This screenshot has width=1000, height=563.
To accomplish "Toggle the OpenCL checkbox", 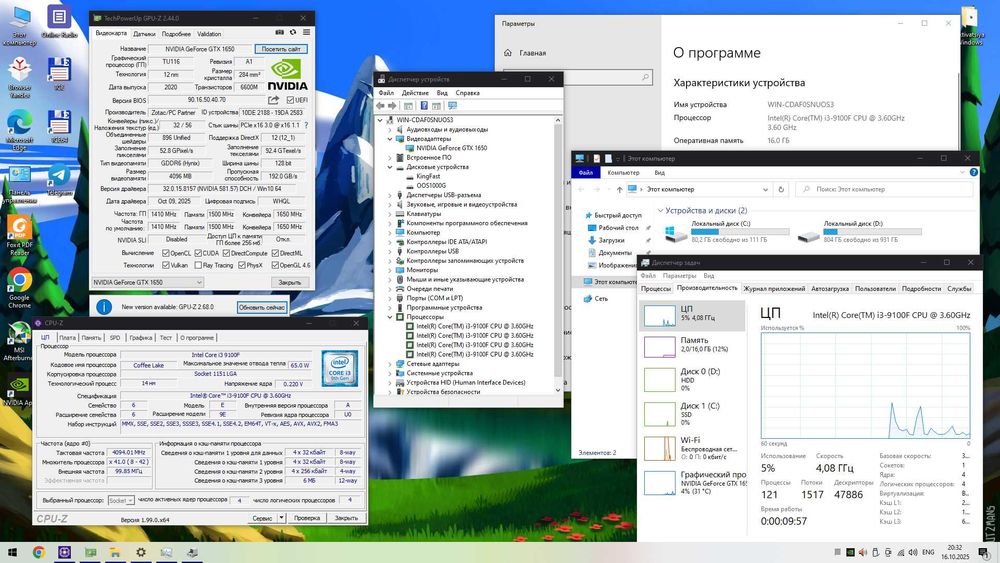I will [165, 253].
